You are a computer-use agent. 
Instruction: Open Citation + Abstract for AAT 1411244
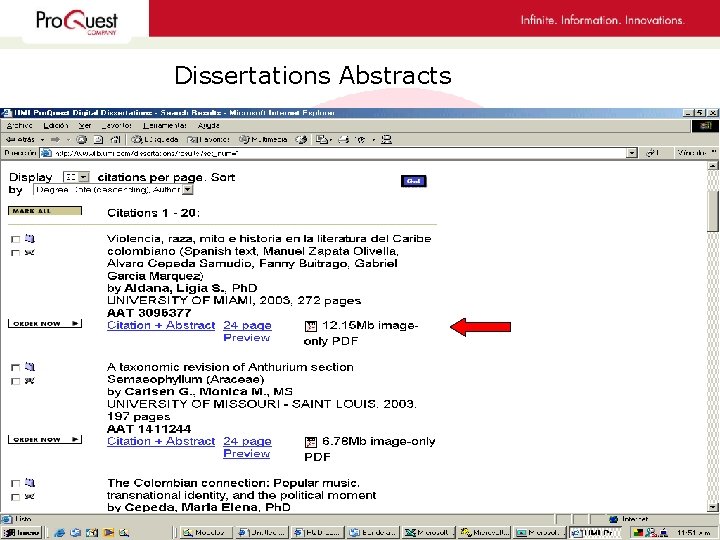161,441
